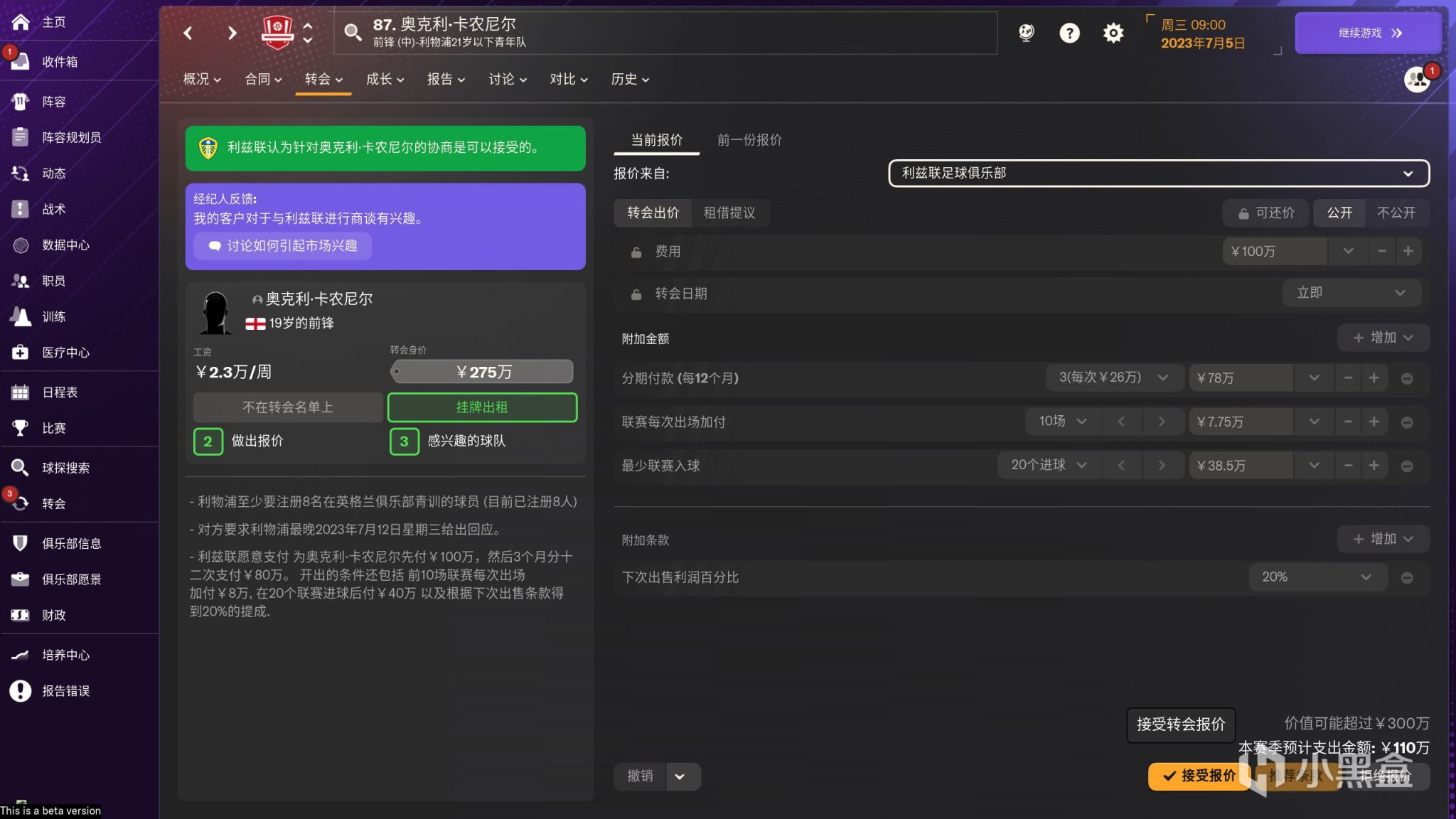Switch to 前一份报价 tab
This screenshot has width=1456, height=819.
[x=749, y=140]
